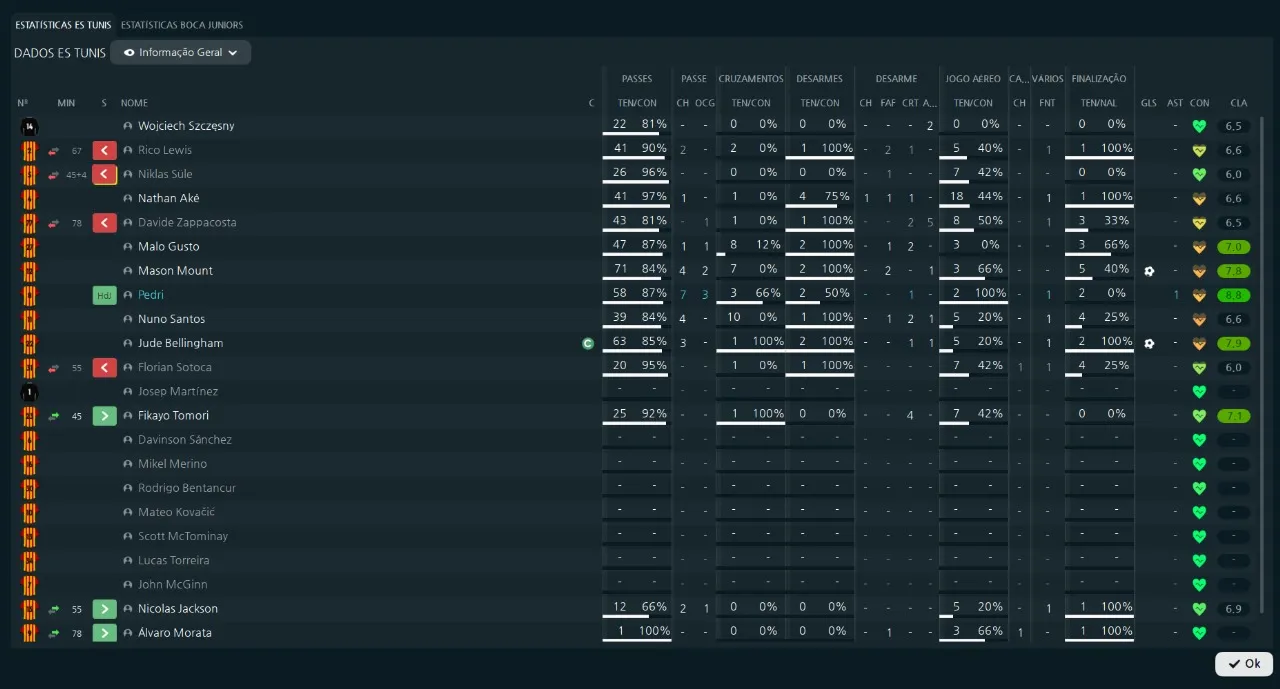1280x689 pixels.
Task: Sort by the GLS column header
Action: (1149, 103)
